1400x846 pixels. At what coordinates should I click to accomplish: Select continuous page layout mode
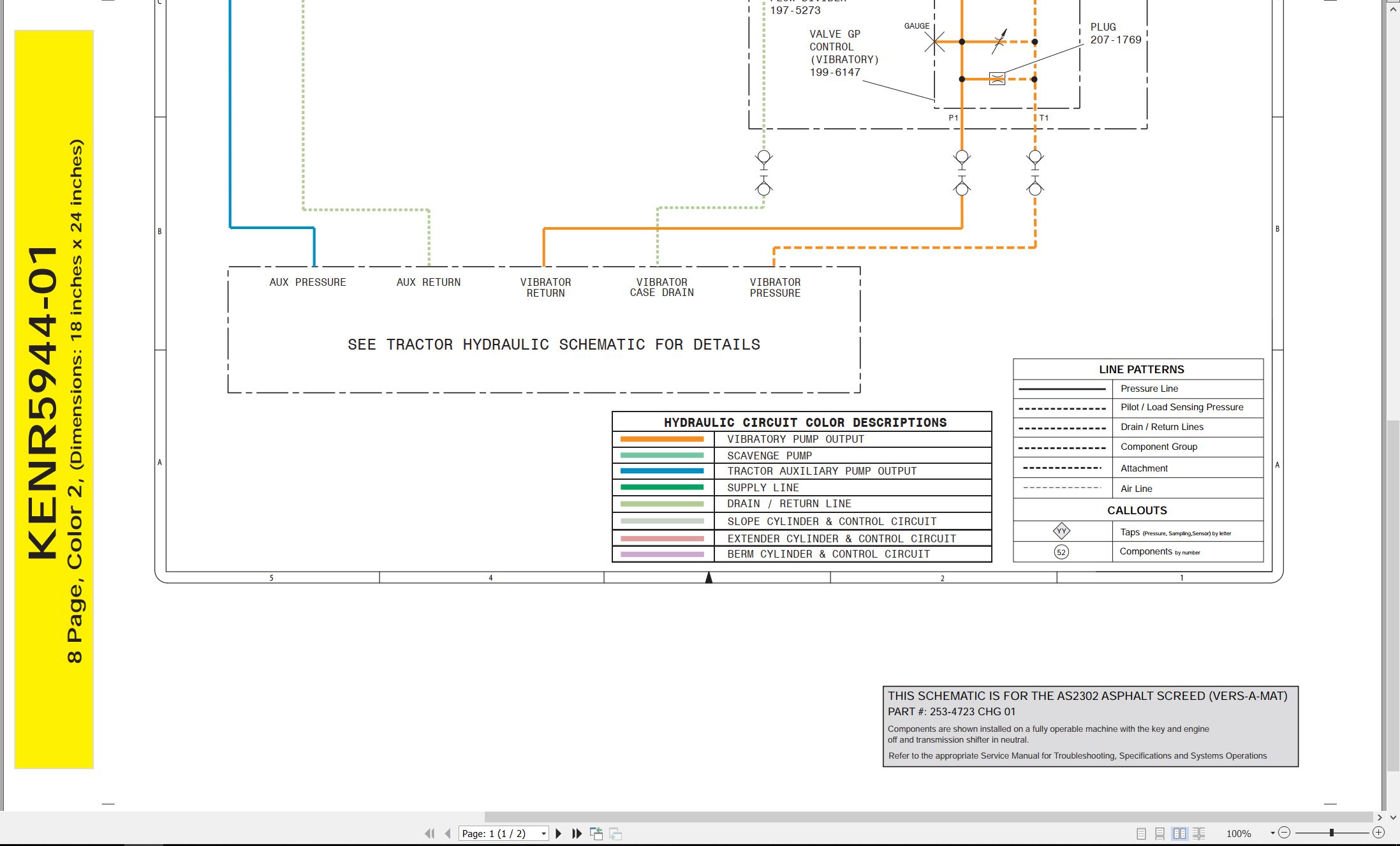(1160, 833)
